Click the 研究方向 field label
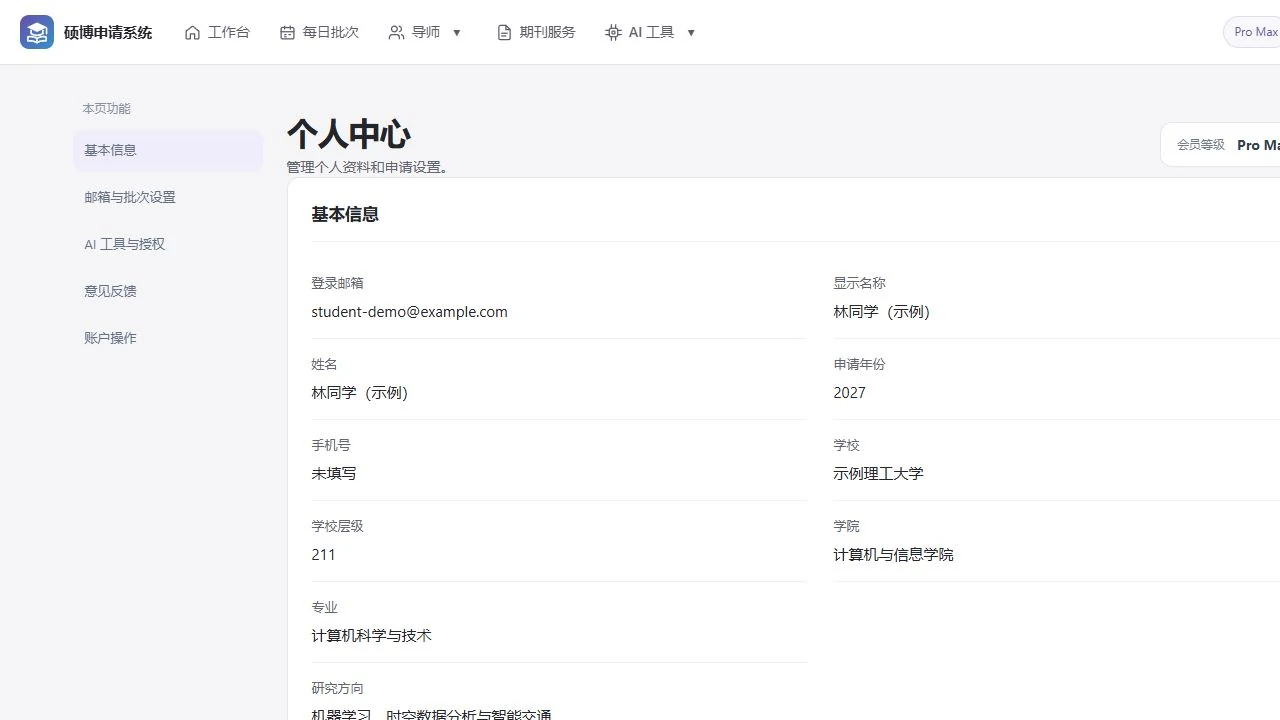The width and height of the screenshot is (1280, 720). [337, 688]
